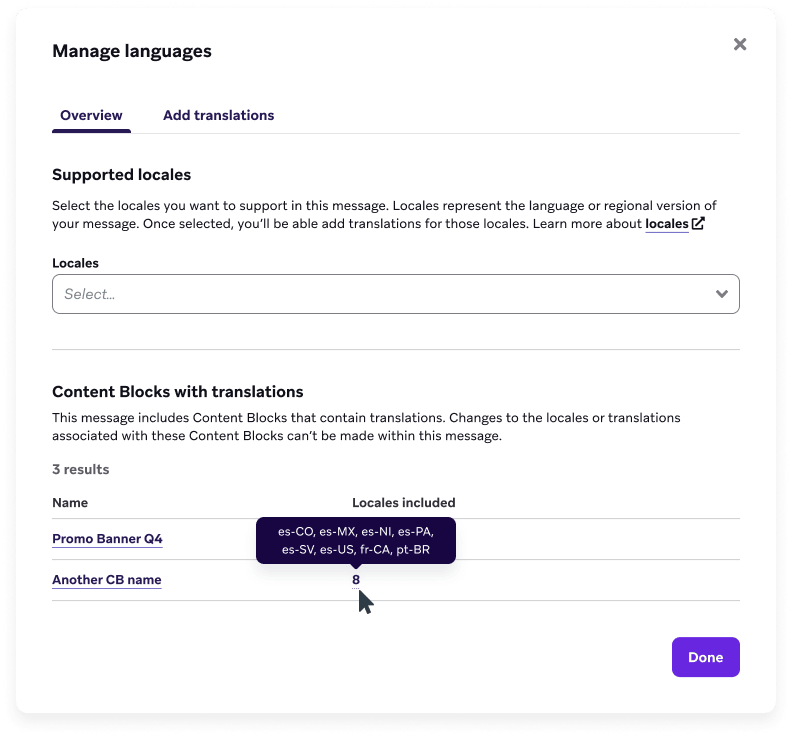Click the Name column header
Viewport: 792px width, 738px height.
[x=70, y=503]
